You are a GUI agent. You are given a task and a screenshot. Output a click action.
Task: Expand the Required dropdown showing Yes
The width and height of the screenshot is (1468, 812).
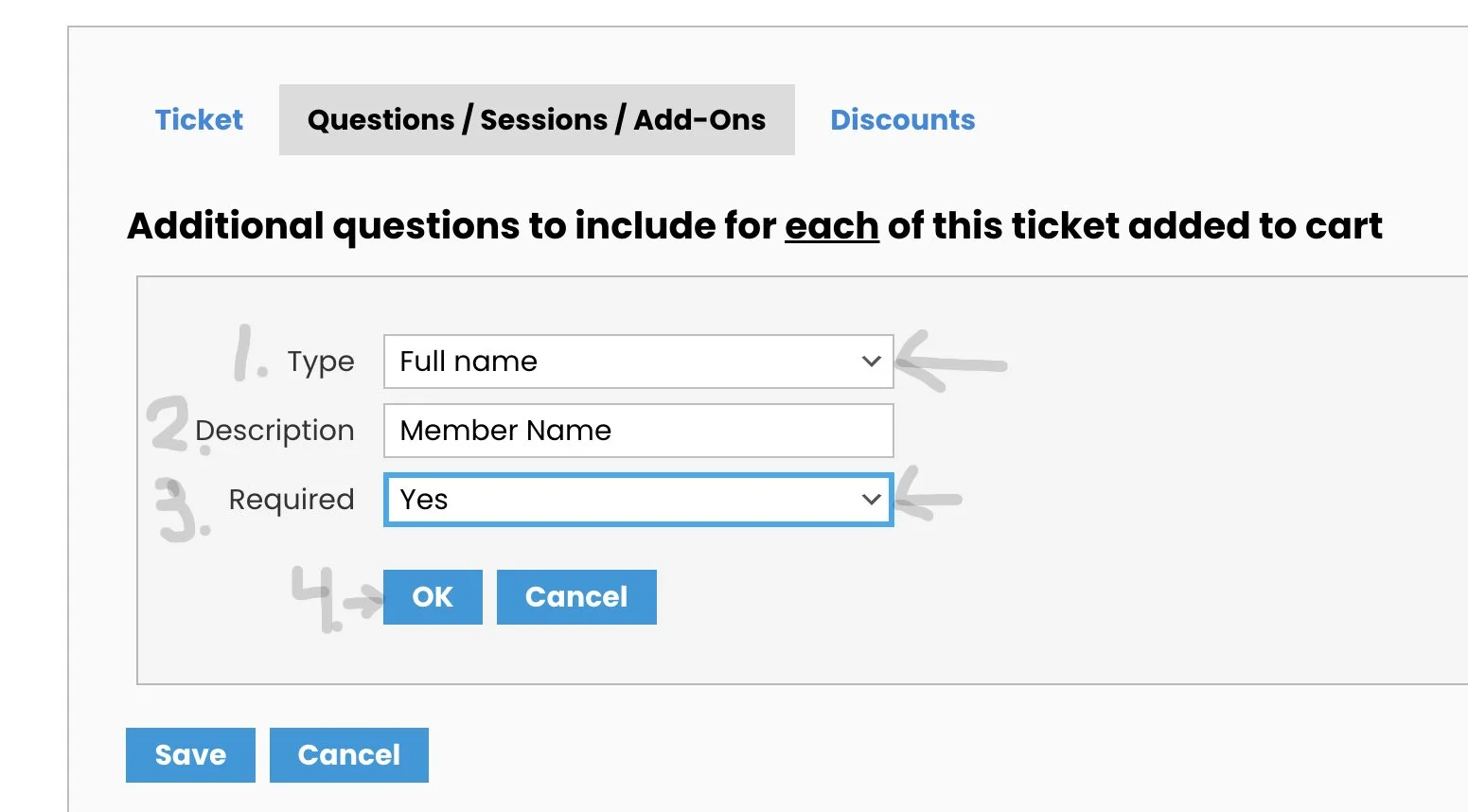click(x=625, y=500)
